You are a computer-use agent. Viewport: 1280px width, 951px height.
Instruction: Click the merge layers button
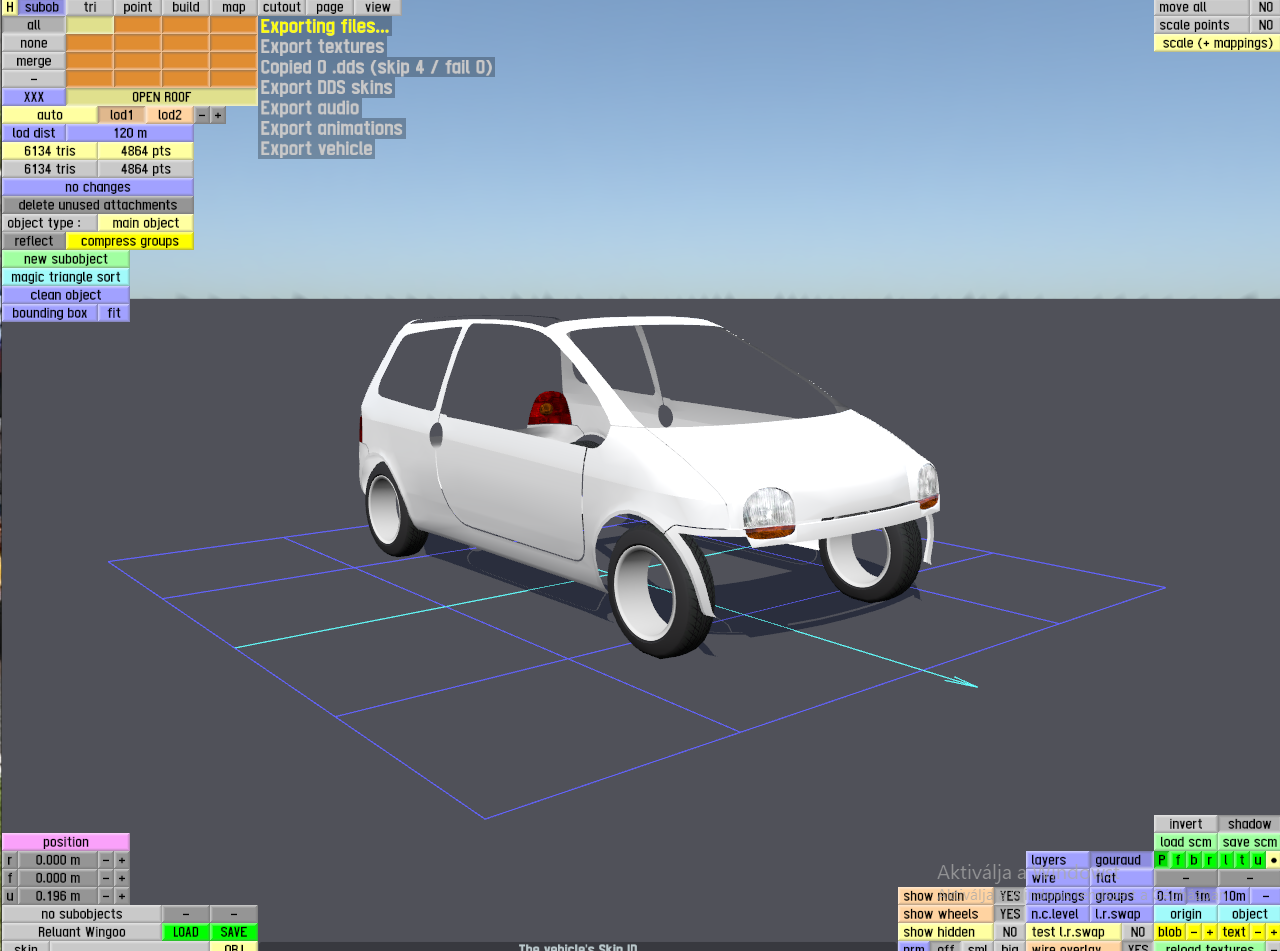pyautogui.click(x=34, y=61)
